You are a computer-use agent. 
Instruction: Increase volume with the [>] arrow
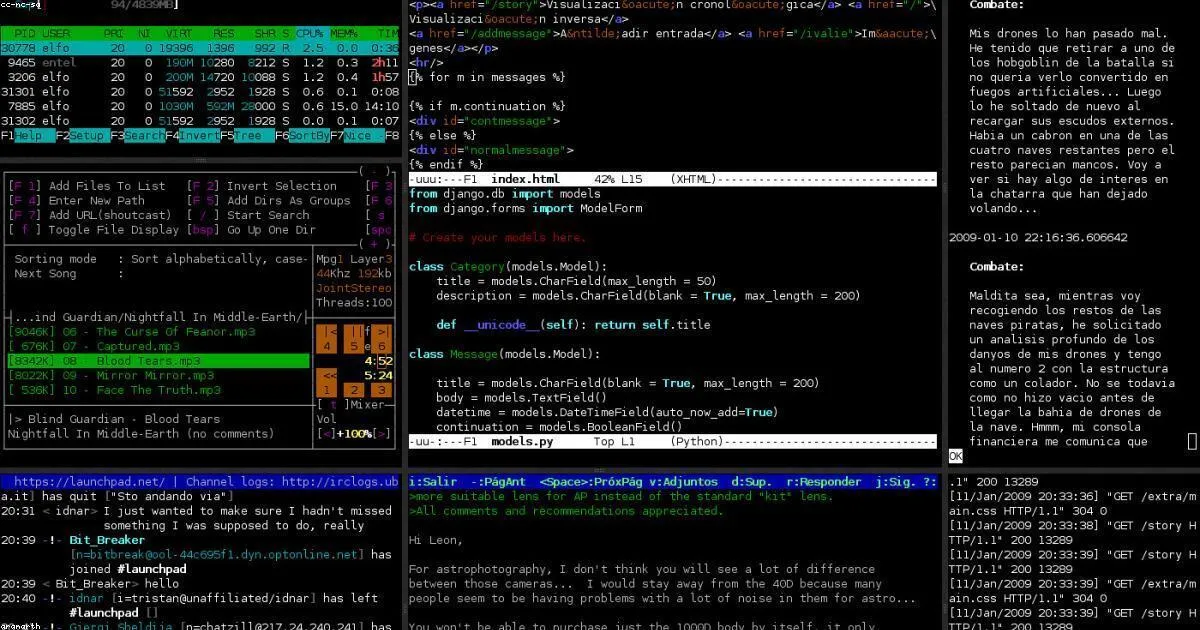382,434
